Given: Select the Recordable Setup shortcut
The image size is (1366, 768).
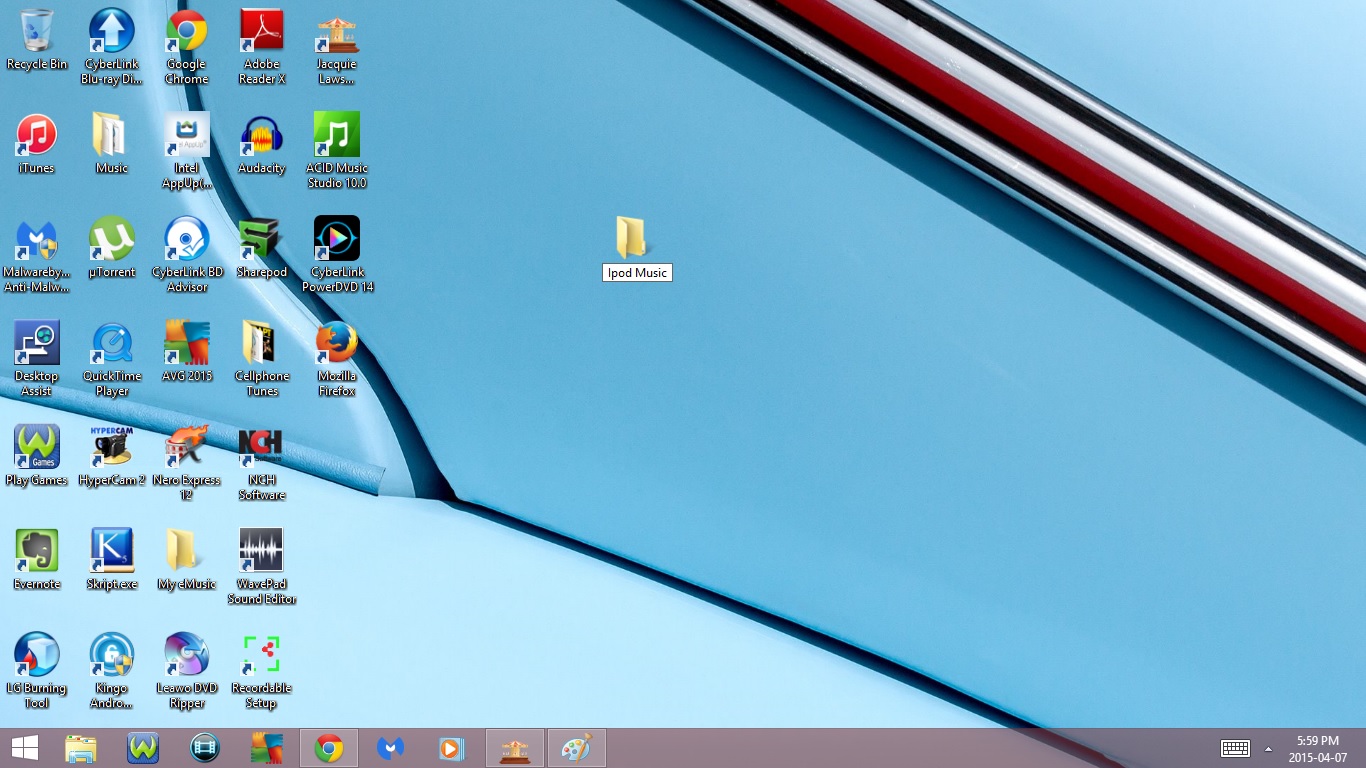Looking at the screenshot, I should point(262,671).
